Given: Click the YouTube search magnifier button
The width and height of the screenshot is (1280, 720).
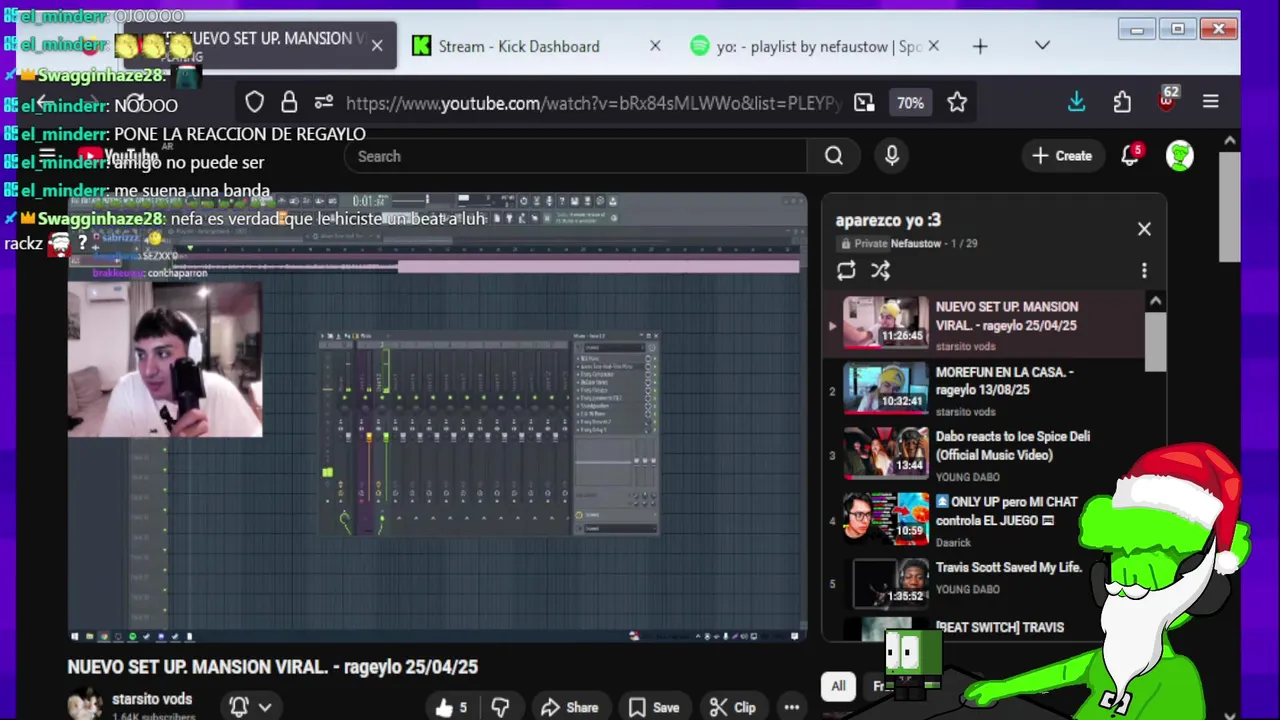Looking at the screenshot, I should coord(834,156).
